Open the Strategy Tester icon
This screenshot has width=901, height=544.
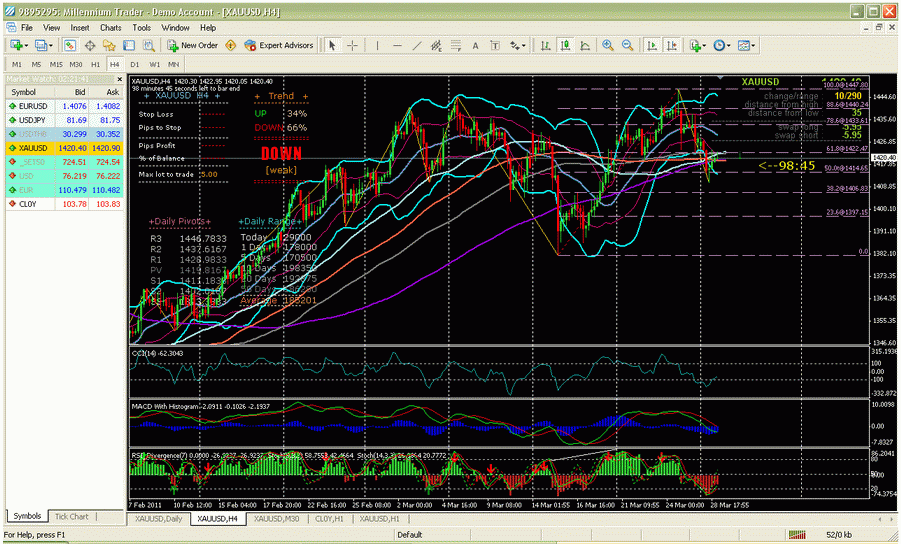(x=148, y=45)
